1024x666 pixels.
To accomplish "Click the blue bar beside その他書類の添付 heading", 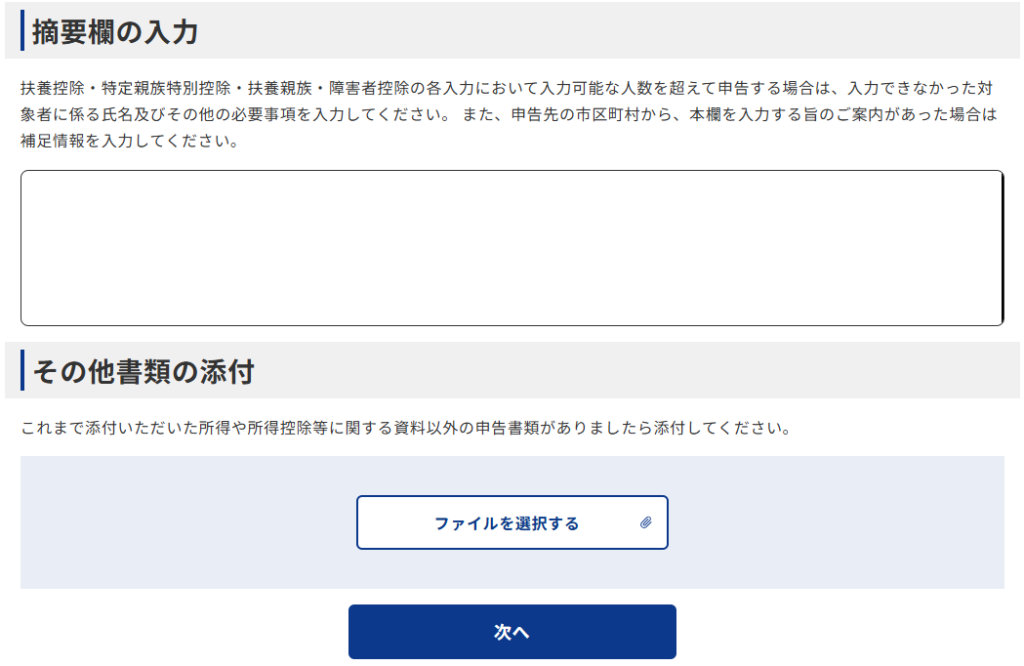I will [x=22, y=372].
